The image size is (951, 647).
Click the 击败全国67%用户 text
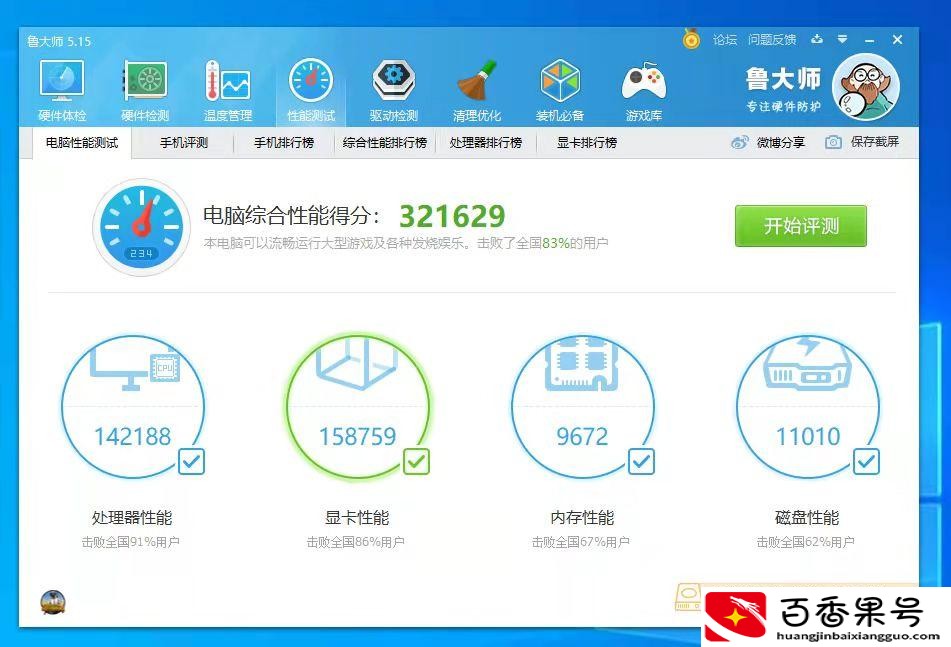coord(580,542)
